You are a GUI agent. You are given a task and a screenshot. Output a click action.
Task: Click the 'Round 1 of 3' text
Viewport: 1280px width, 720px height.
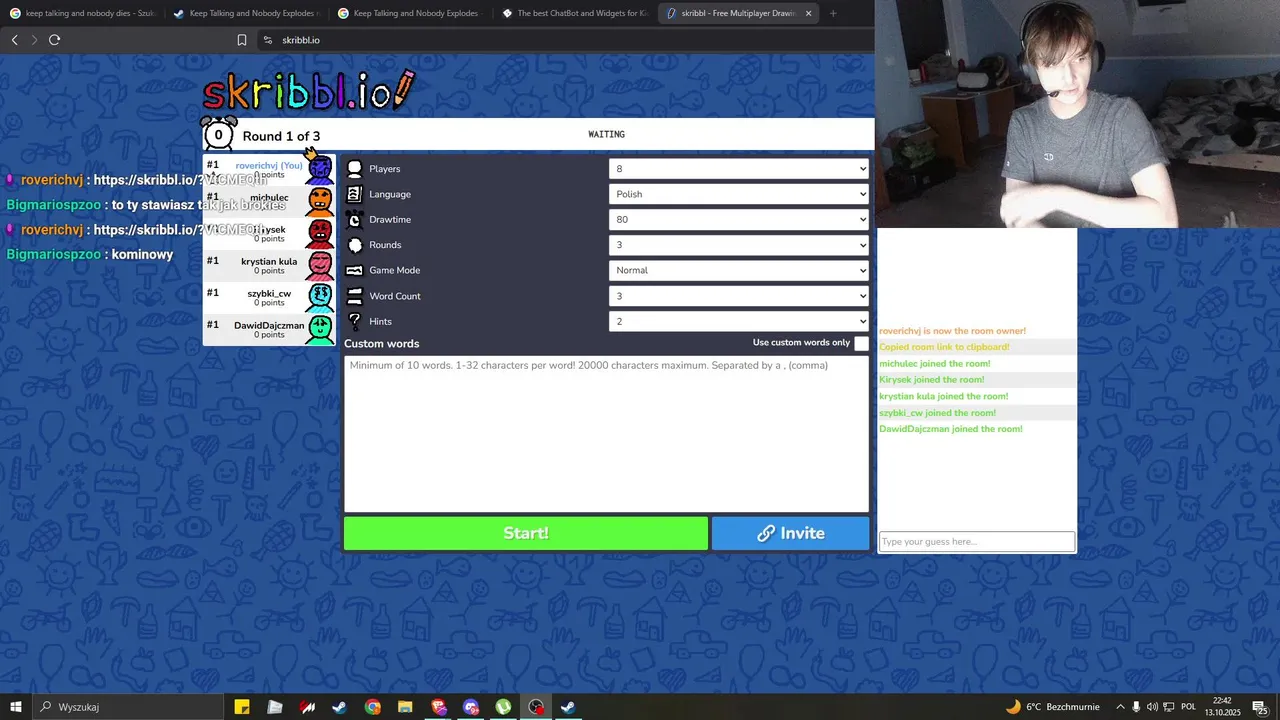(x=281, y=136)
